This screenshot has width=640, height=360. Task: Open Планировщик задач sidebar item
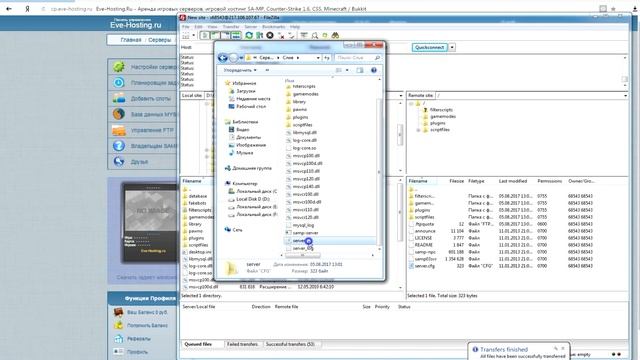tap(143, 83)
